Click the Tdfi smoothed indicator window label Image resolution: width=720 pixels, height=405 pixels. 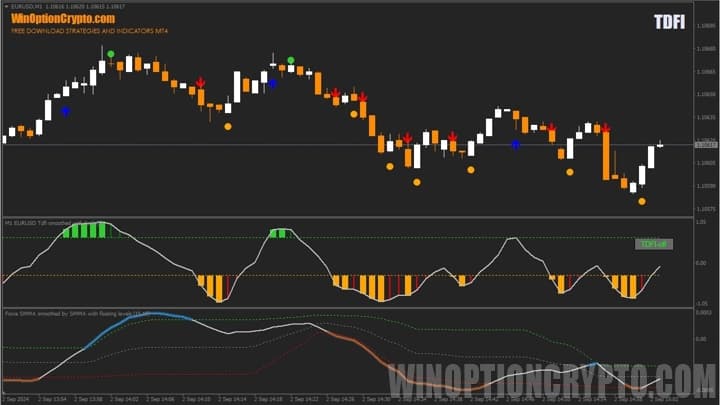coord(45,222)
